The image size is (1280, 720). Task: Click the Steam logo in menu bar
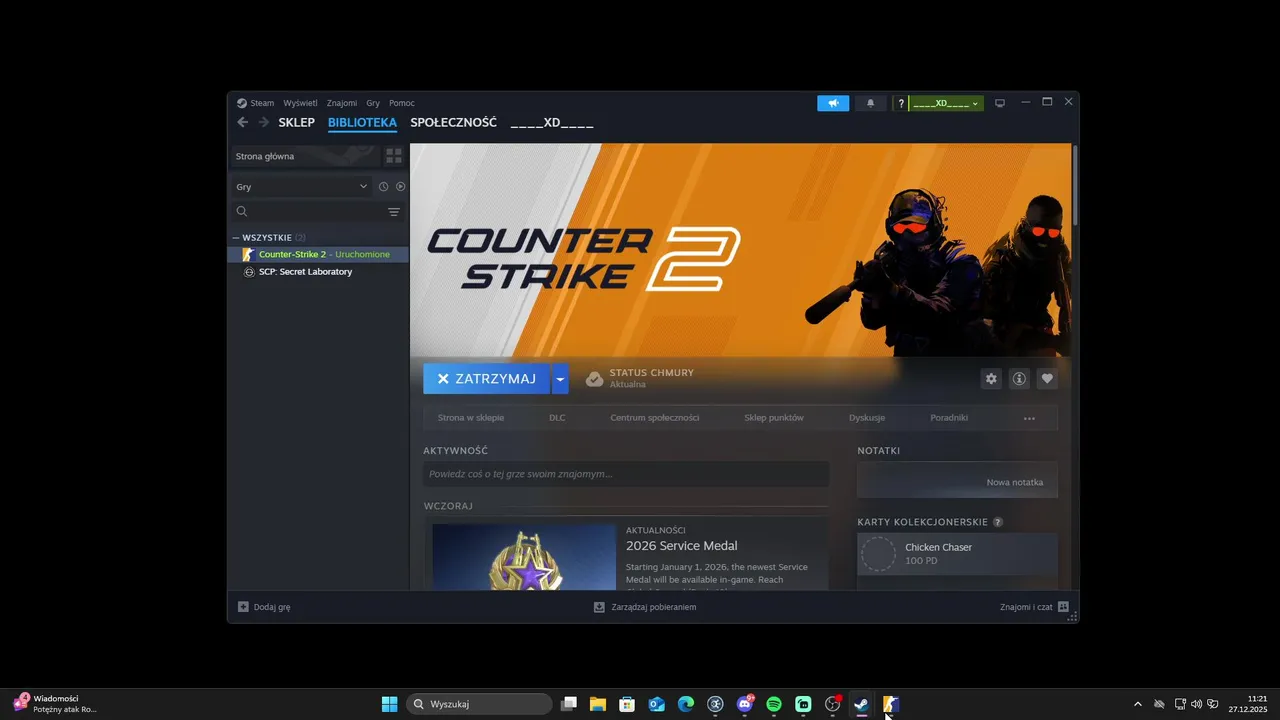242,103
